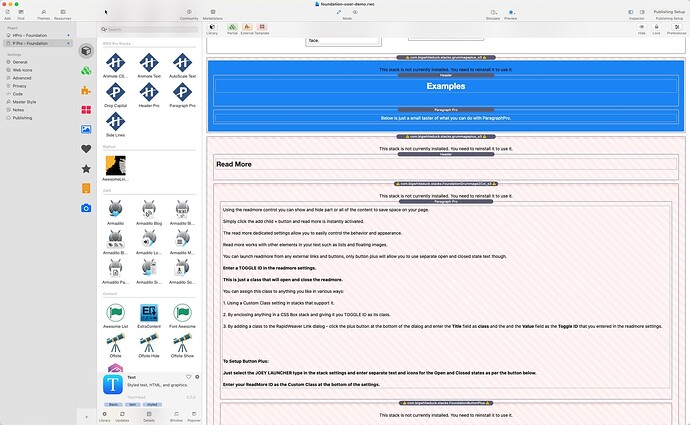
Task: Select the Font Awesome stack
Action: [x=182, y=315]
